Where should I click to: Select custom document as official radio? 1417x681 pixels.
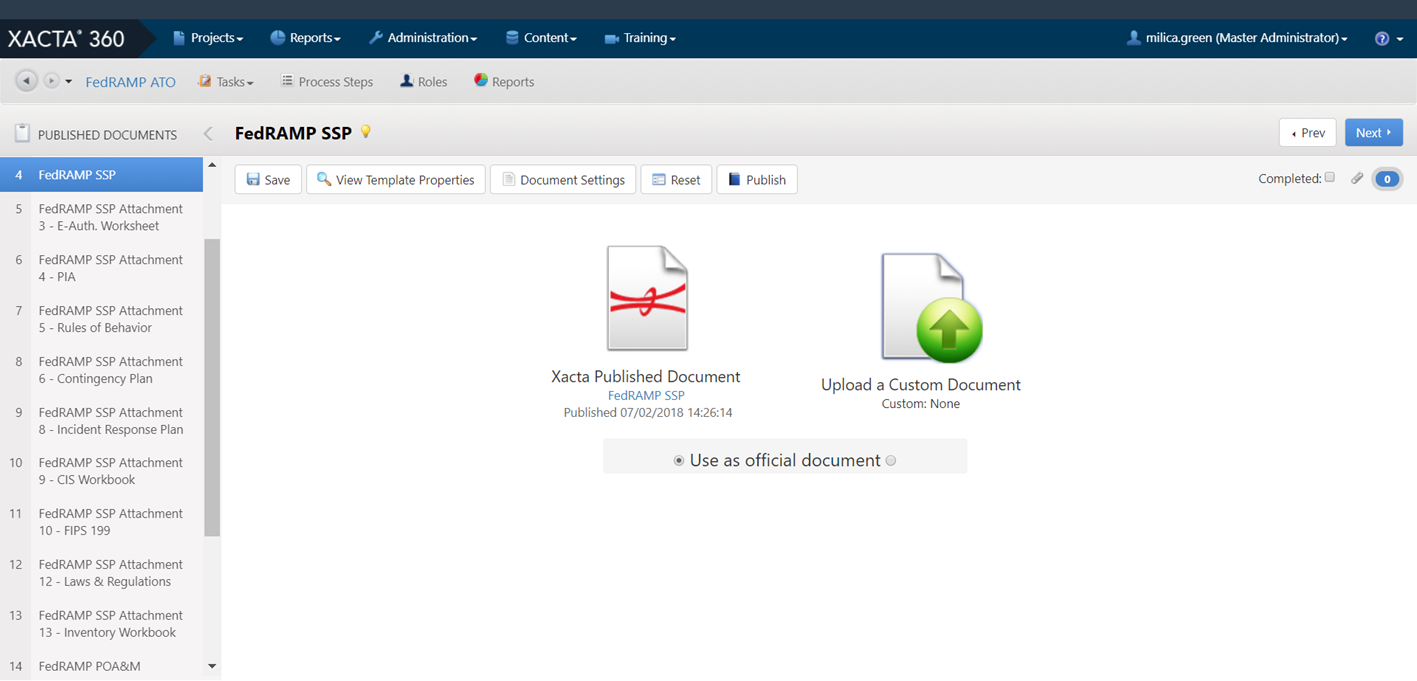tap(891, 461)
